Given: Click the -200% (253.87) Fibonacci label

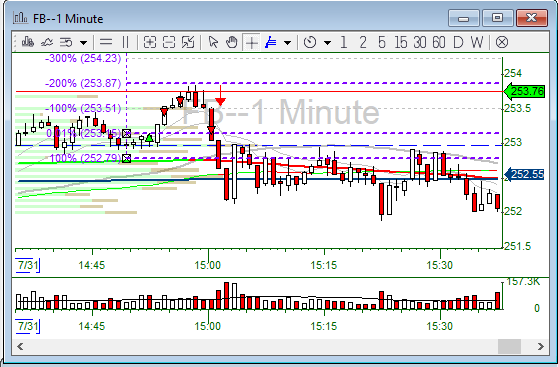Looking at the screenshot, I should 83,83.
